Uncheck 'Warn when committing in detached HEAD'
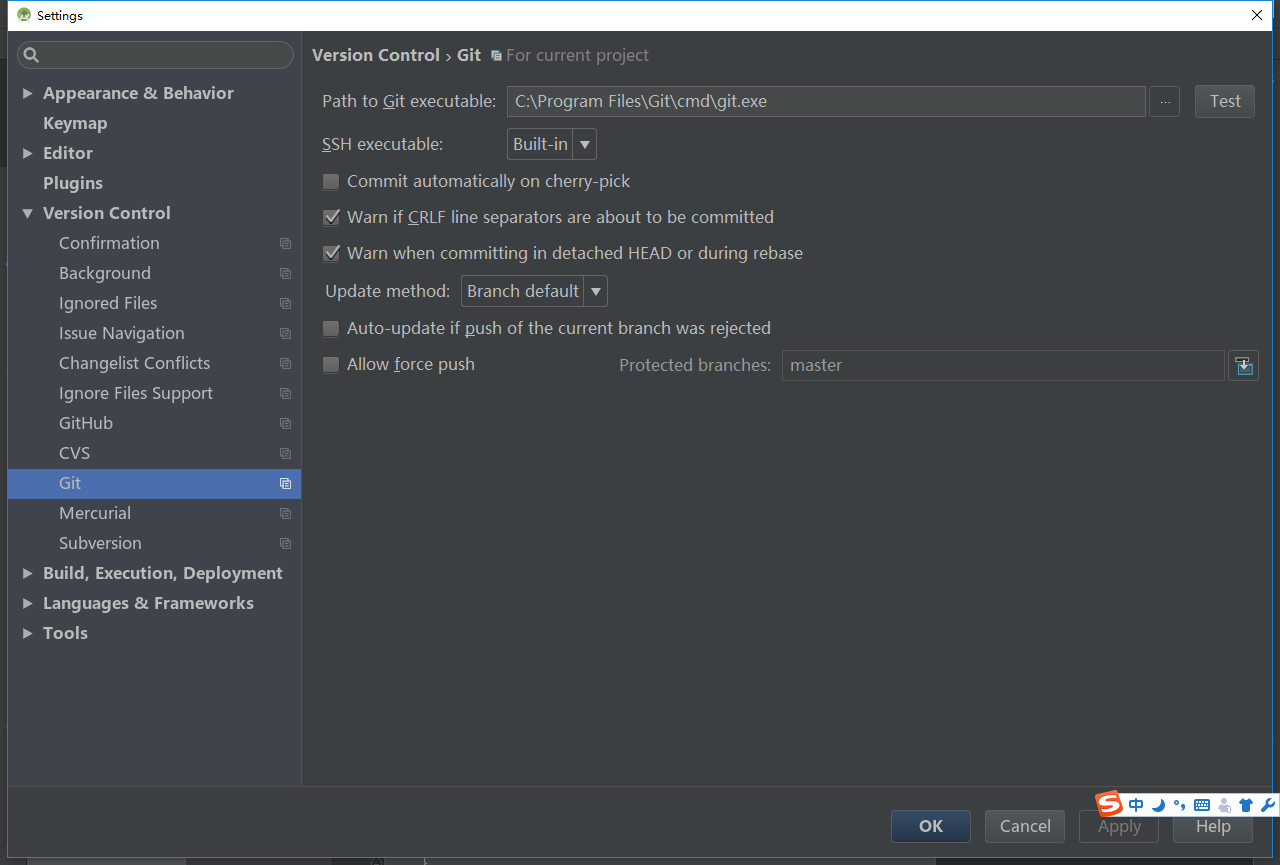 pos(331,254)
